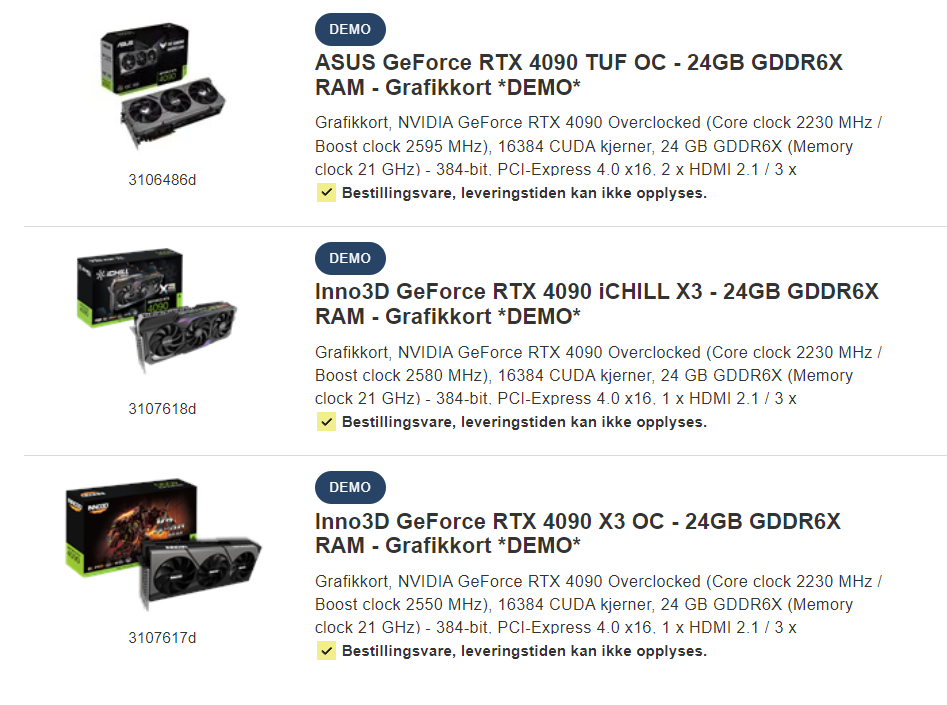This screenshot has width=947, height=705.
Task: Click the DEMO badge above Inno3D iCHILL X3
Action: coord(350,259)
